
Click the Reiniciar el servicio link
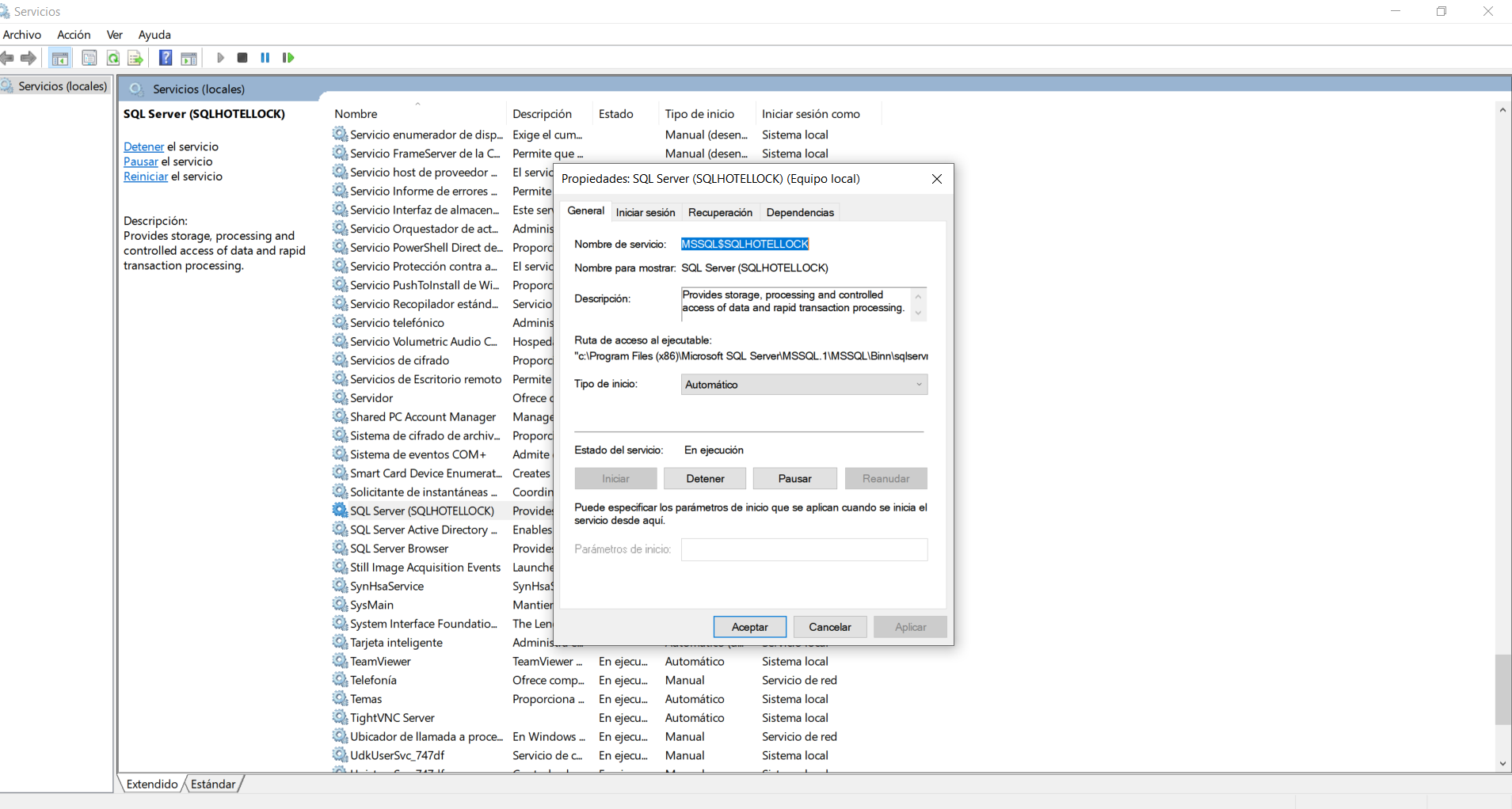coord(146,177)
